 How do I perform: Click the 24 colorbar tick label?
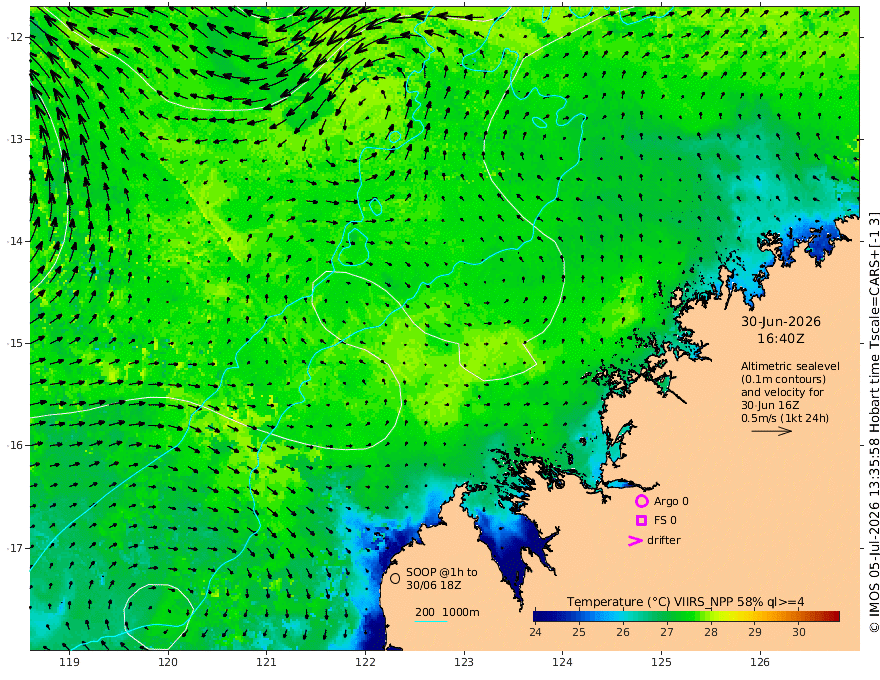(535, 632)
